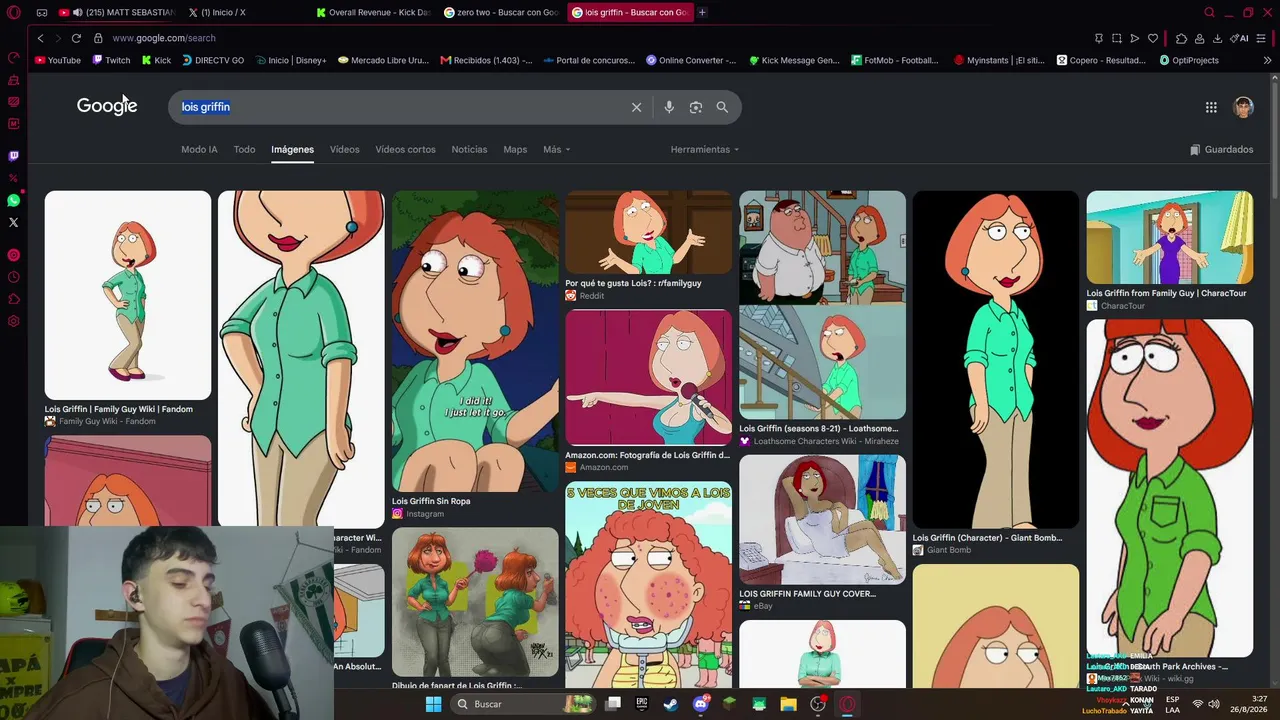Open the Giant Bomb Lois Griffin image
Image resolution: width=1280 pixels, height=720 pixels.
pyautogui.click(x=996, y=360)
